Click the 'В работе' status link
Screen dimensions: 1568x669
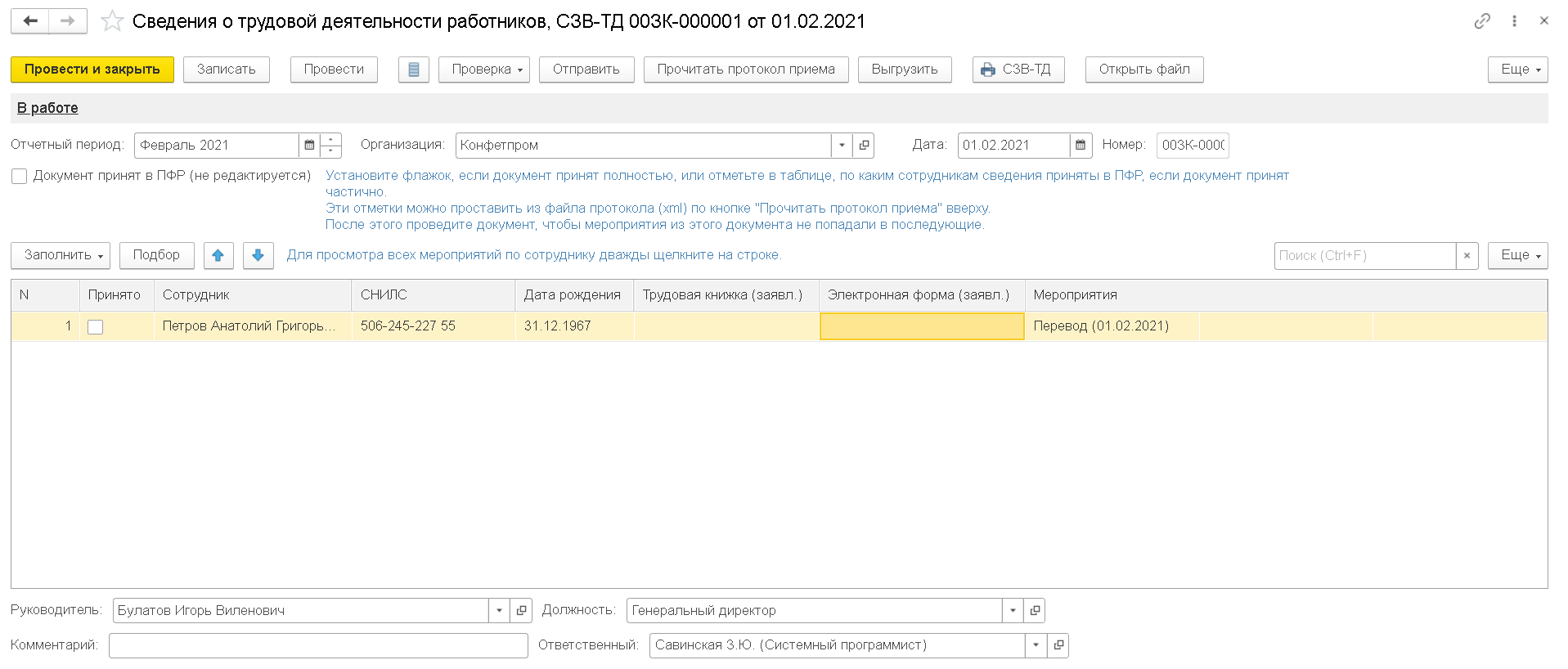click(47, 108)
